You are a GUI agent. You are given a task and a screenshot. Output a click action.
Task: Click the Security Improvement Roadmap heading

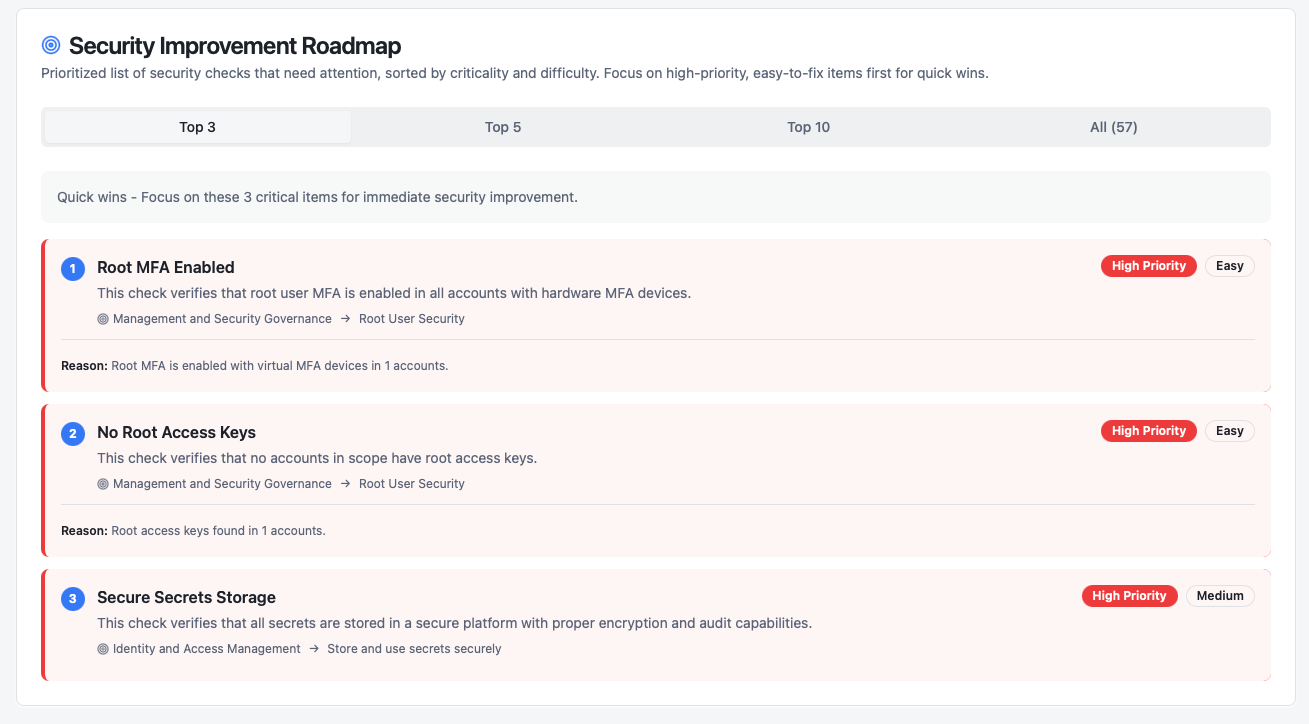235,46
